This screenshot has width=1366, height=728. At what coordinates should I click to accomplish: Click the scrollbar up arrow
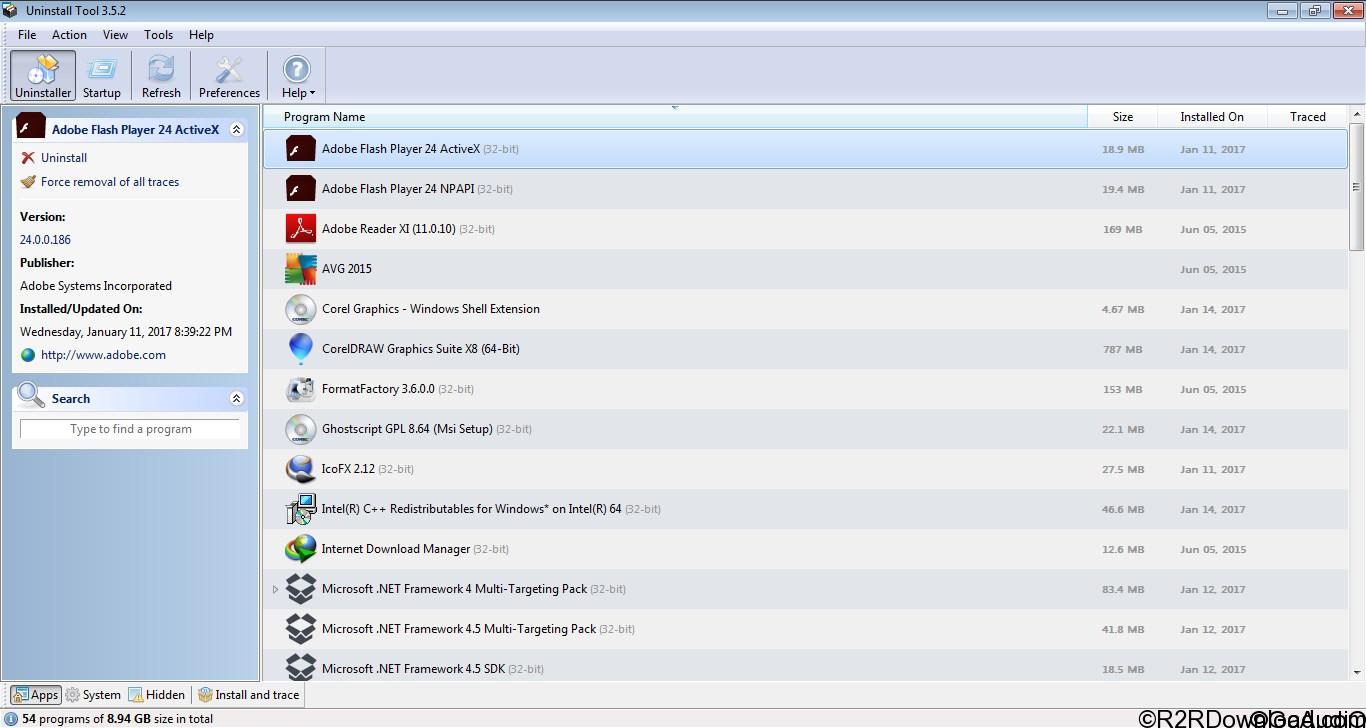point(1357,115)
